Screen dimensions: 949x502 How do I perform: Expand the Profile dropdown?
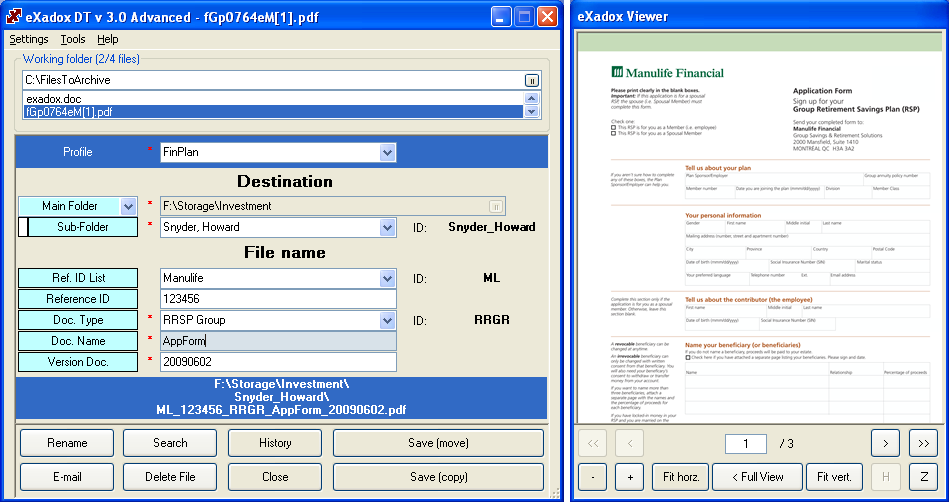388,152
